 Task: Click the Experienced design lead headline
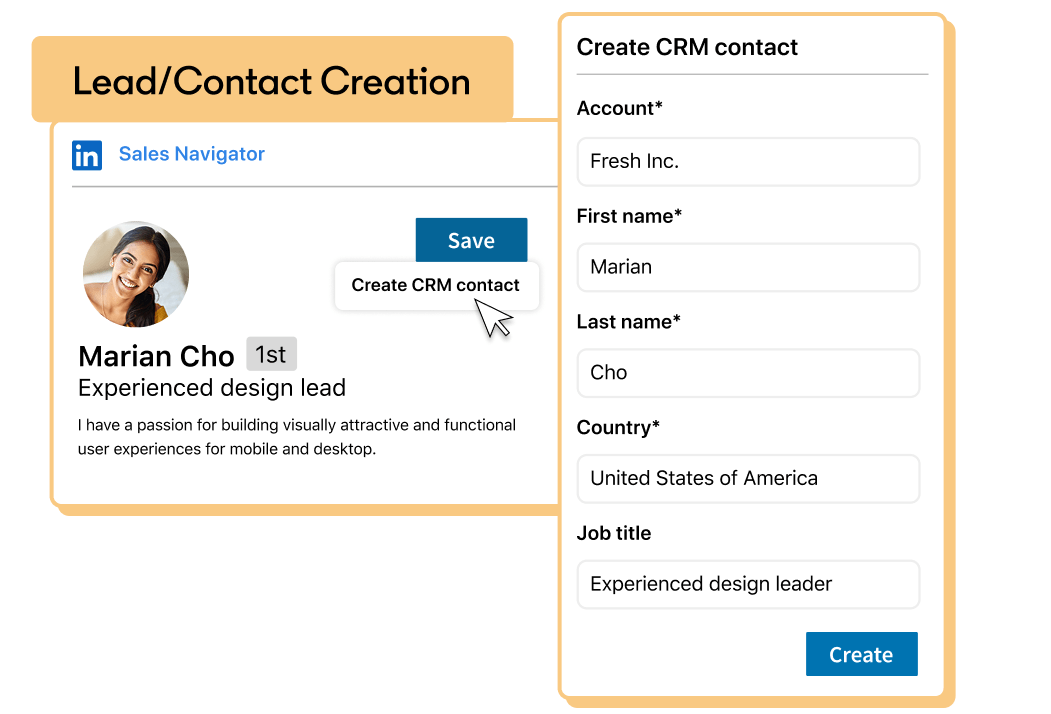point(211,388)
